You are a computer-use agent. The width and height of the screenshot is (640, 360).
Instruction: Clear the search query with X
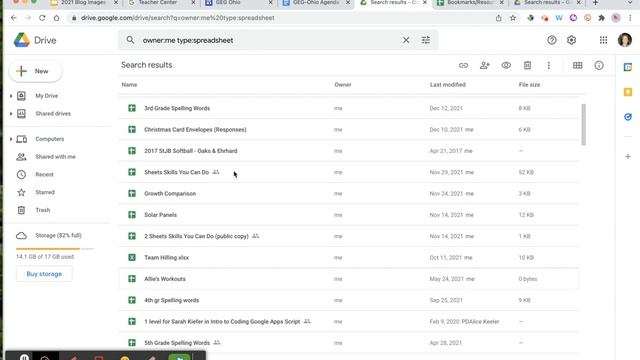pyautogui.click(x=406, y=40)
